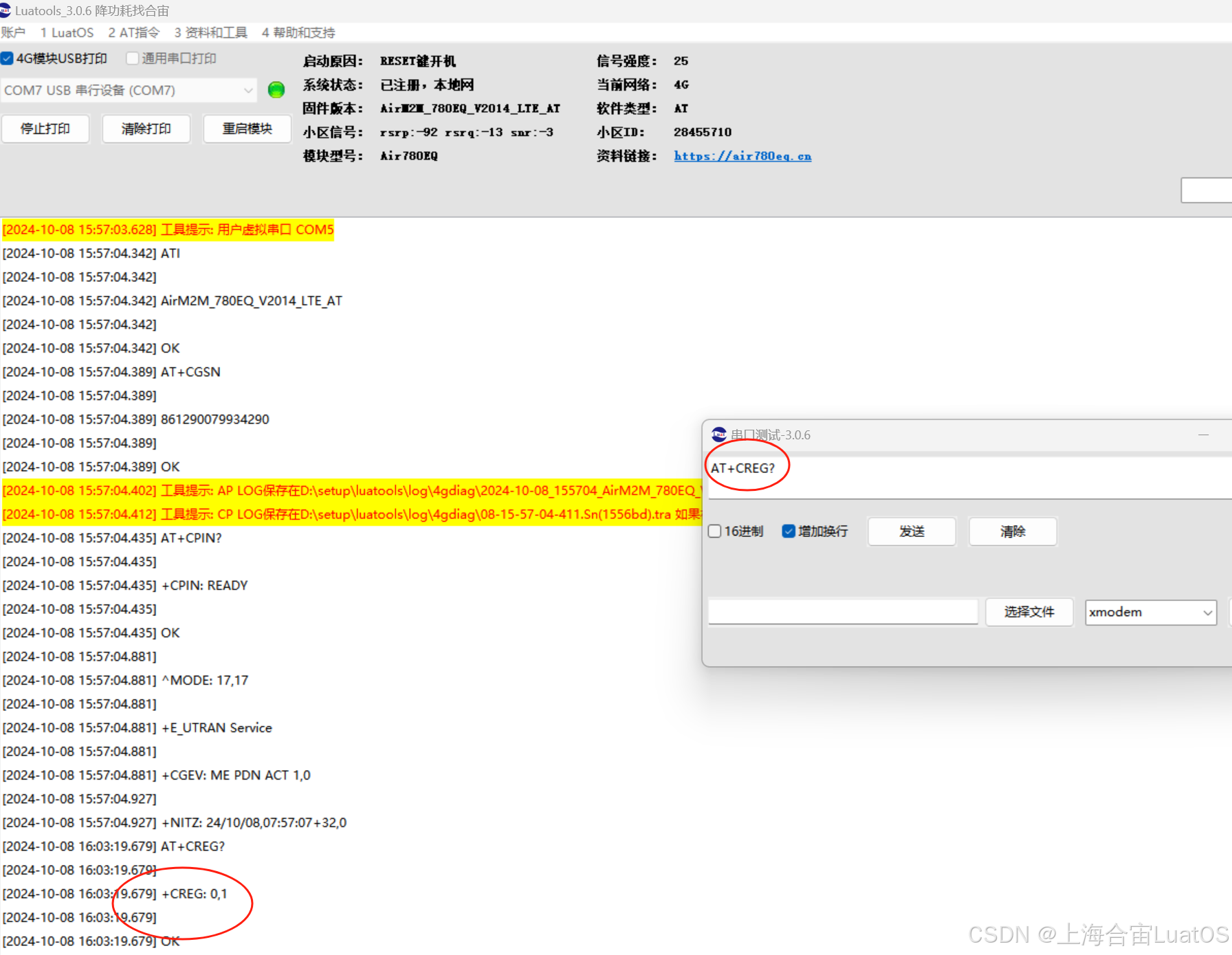Click the 停止打印 button

(x=45, y=129)
